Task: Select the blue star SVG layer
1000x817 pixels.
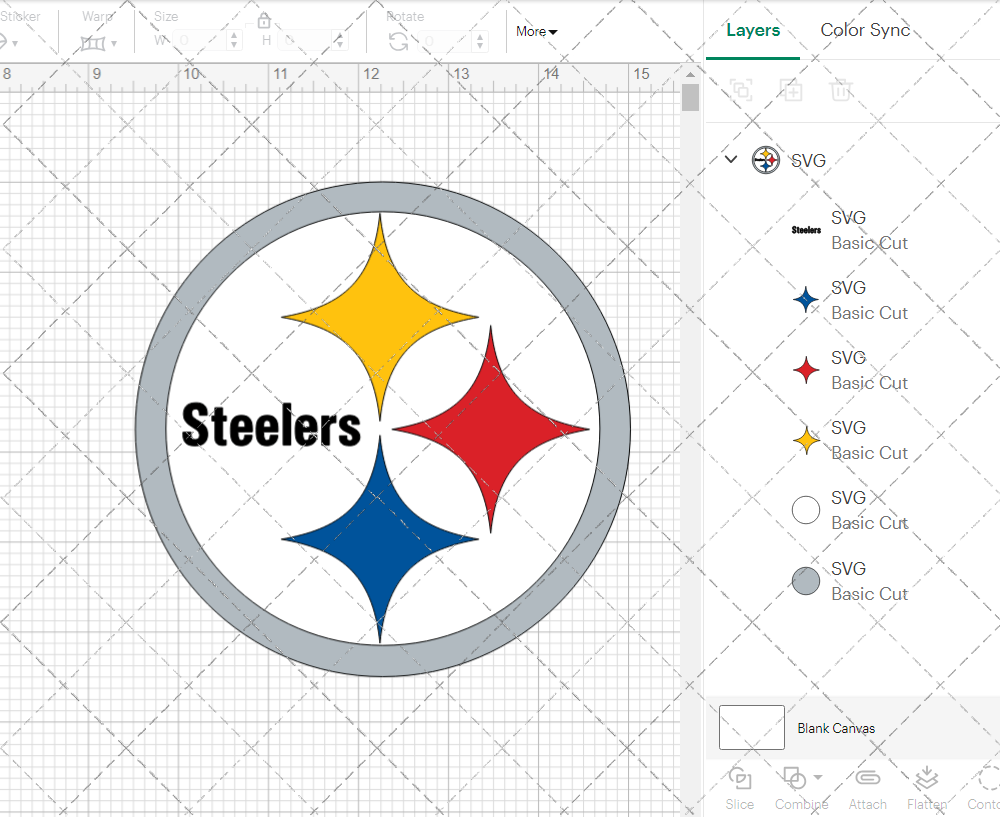Action: [852, 300]
